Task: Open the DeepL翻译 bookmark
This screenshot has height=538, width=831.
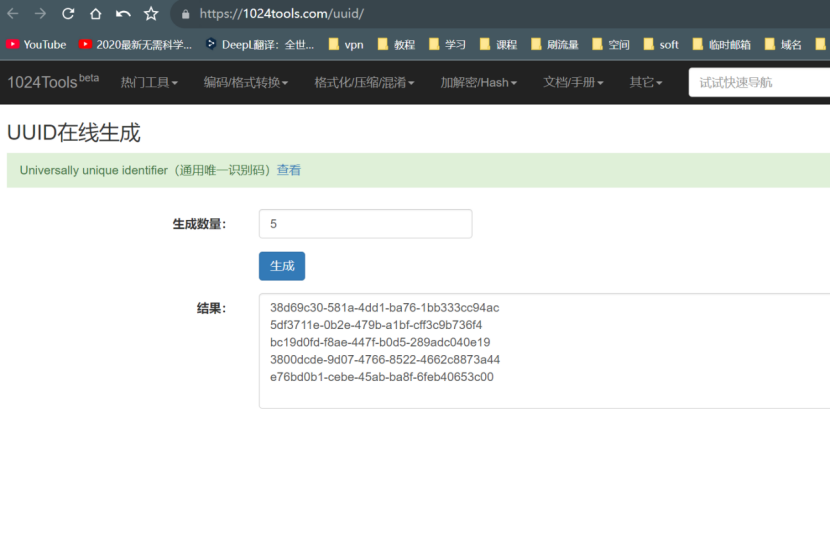Action: (260, 45)
